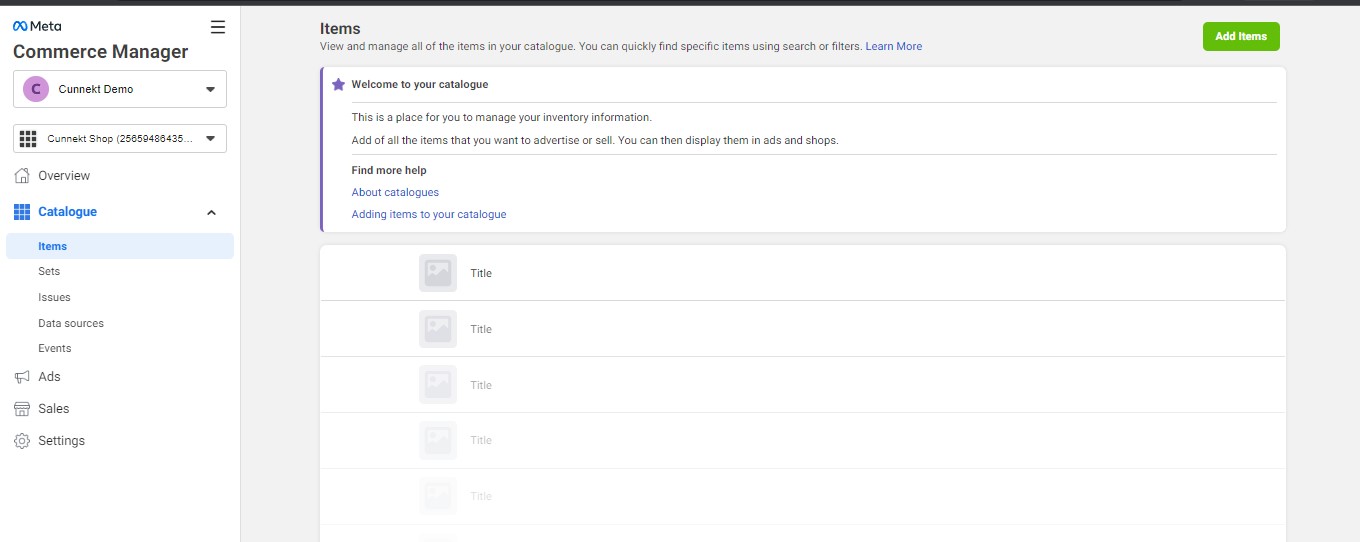Select Items under Catalogue

(120, 246)
